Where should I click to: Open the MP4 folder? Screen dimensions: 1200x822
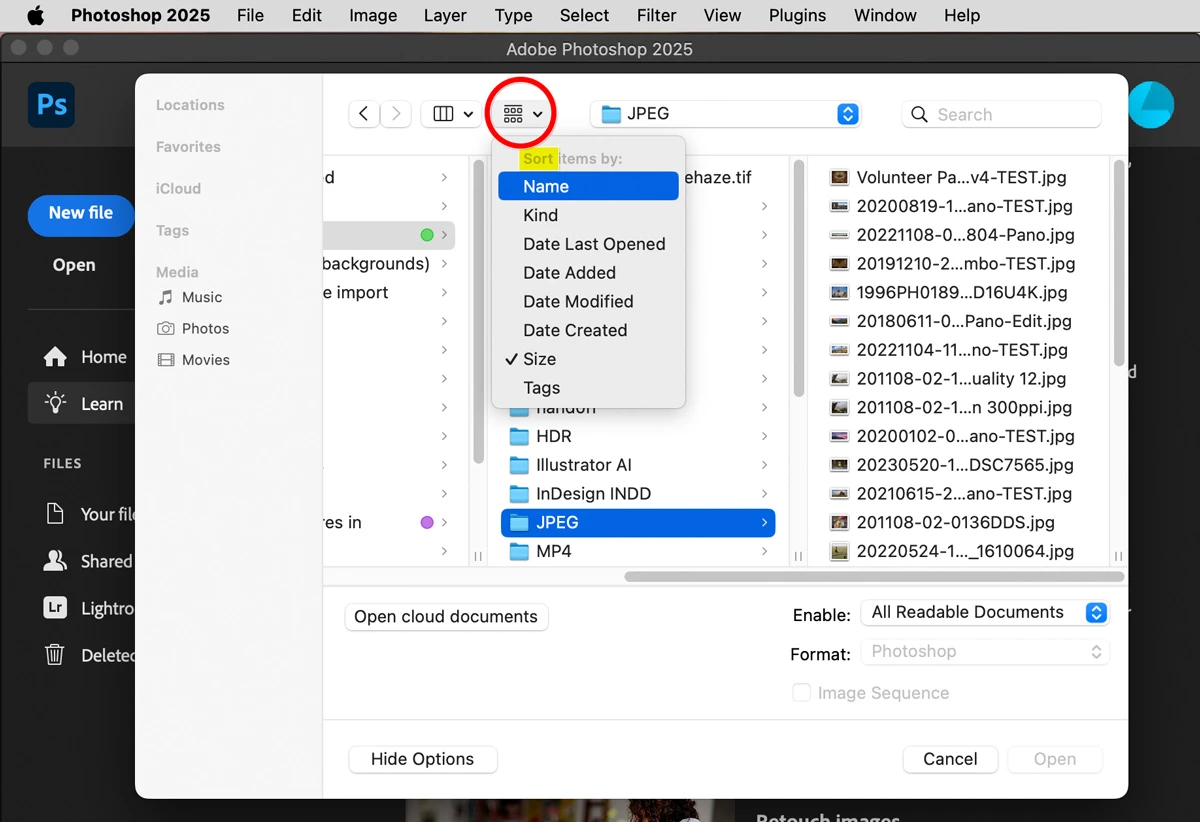tap(638, 551)
